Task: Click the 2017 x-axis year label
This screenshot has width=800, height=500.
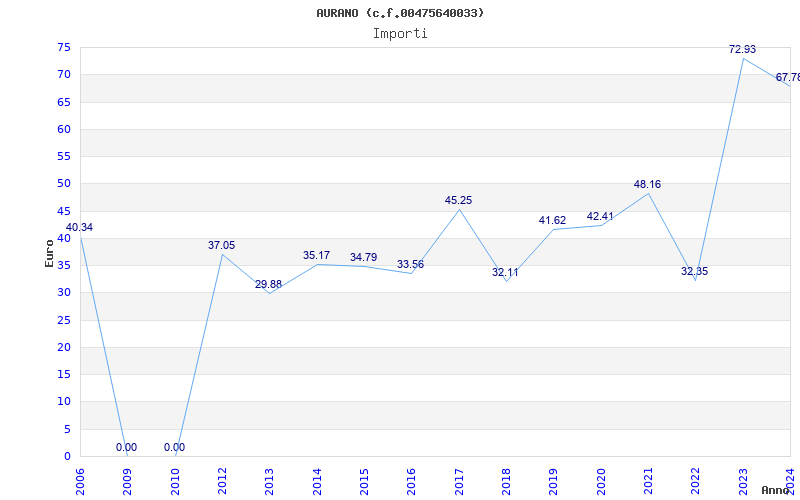Action: click(x=459, y=482)
